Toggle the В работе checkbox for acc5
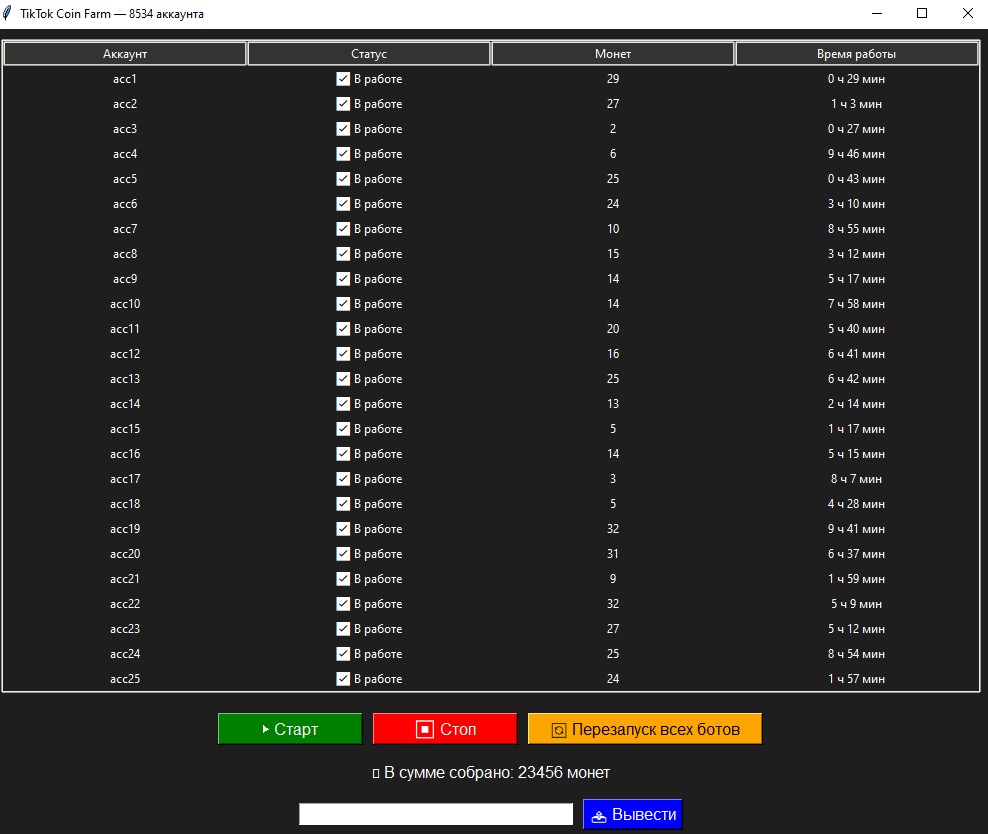 [343, 179]
